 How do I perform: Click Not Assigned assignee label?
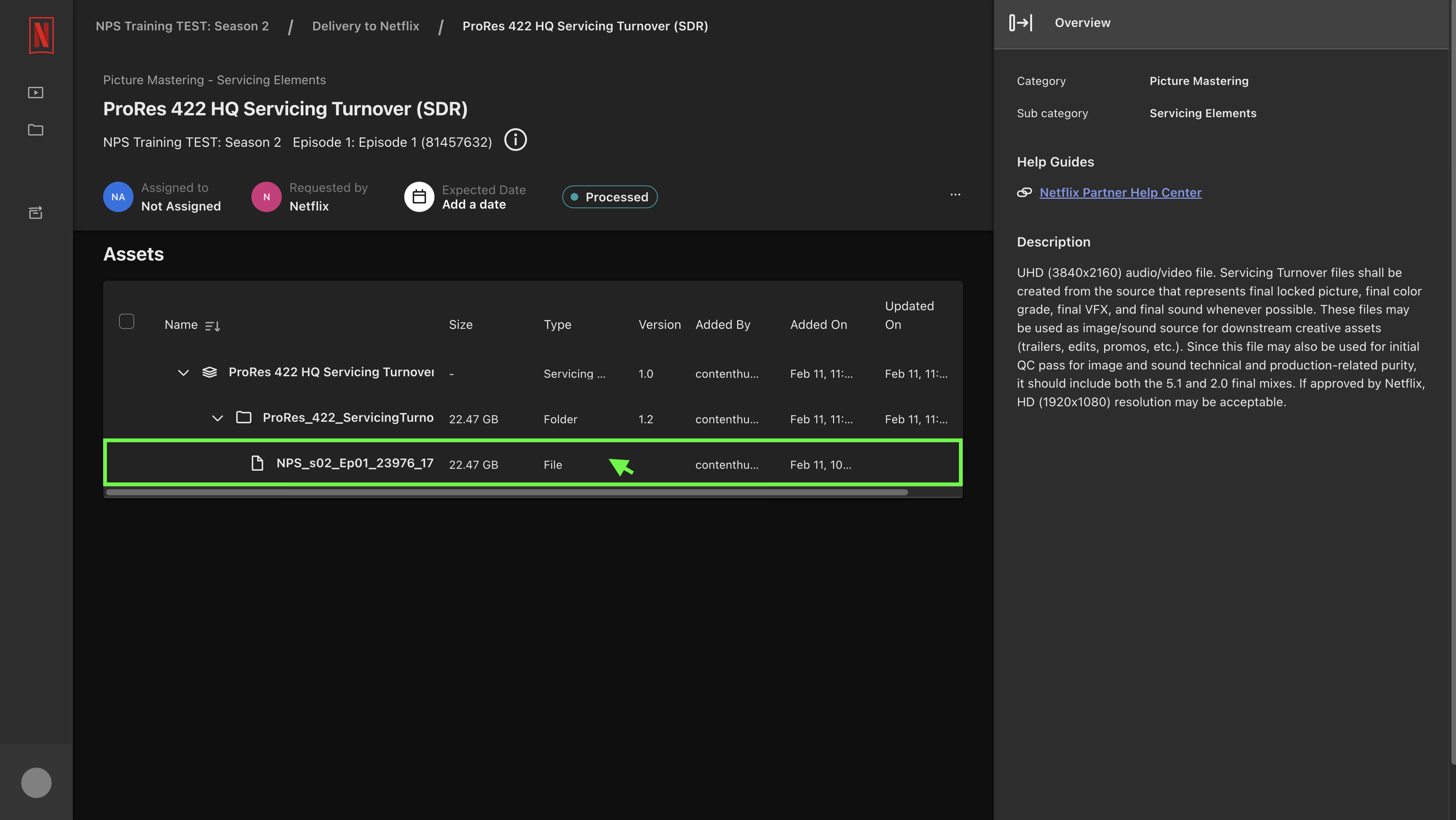coord(181,206)
